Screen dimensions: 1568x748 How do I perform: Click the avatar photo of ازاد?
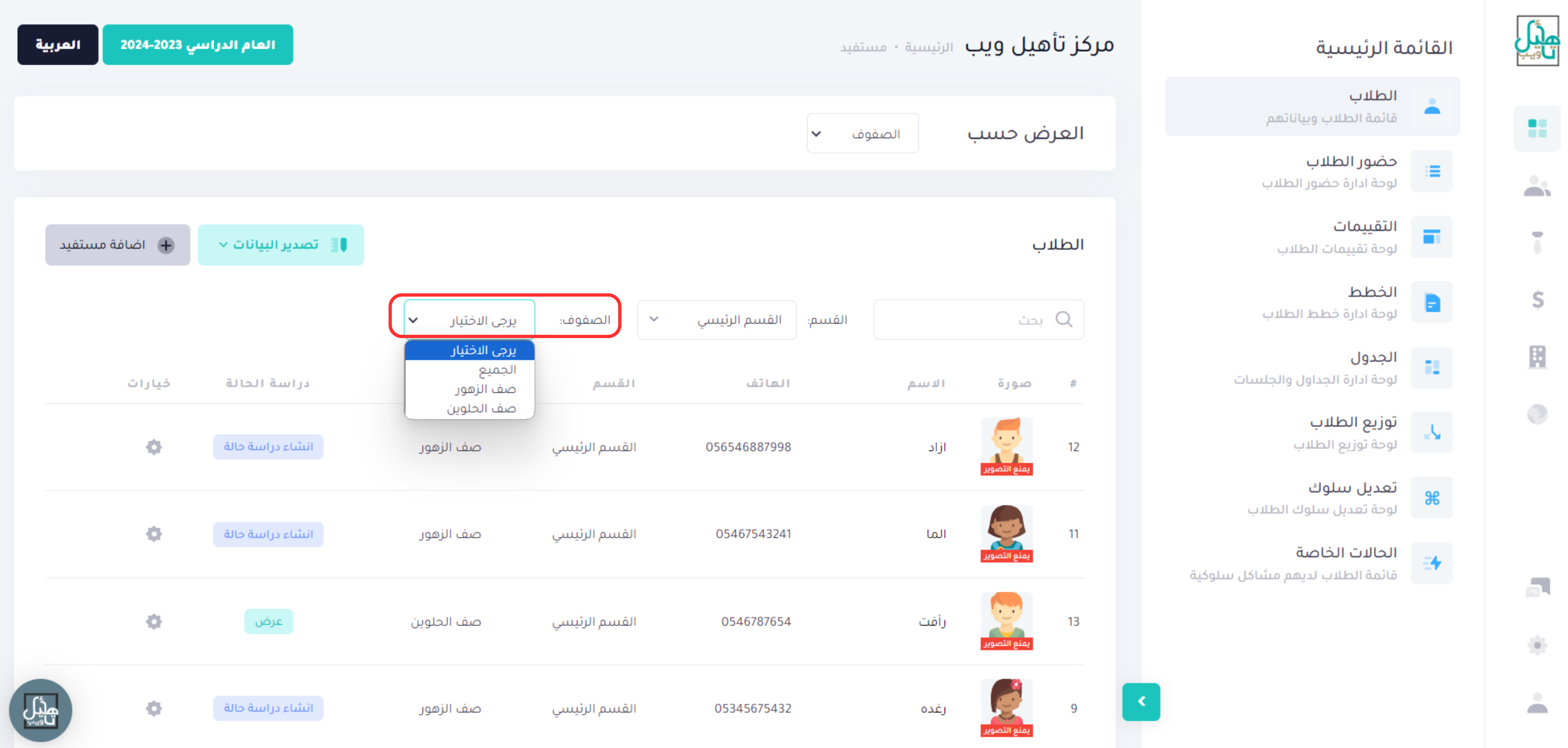click(1006, 446)
